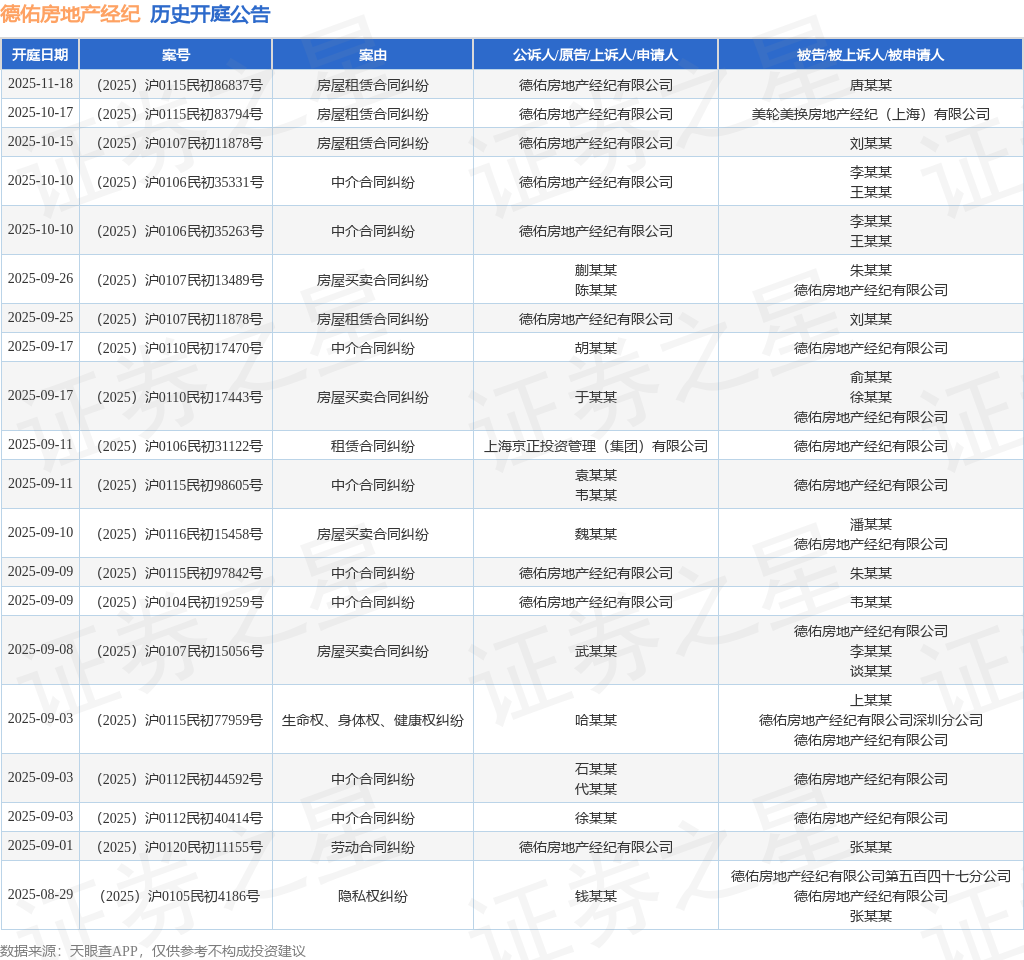Select the date 2025-11-18
This screenshot has height=960, width=1024.
(40, 84)
